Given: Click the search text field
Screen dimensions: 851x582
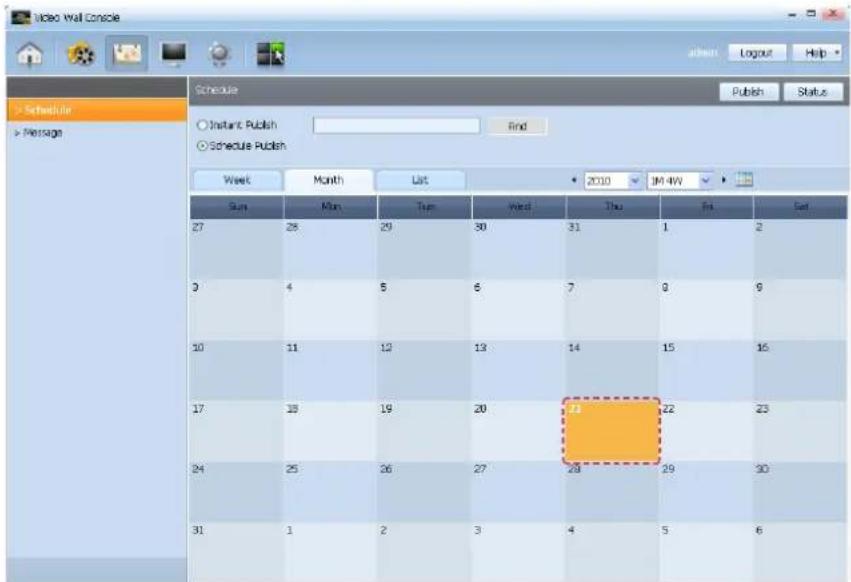Looking at the screenshot, I should 397,126.
